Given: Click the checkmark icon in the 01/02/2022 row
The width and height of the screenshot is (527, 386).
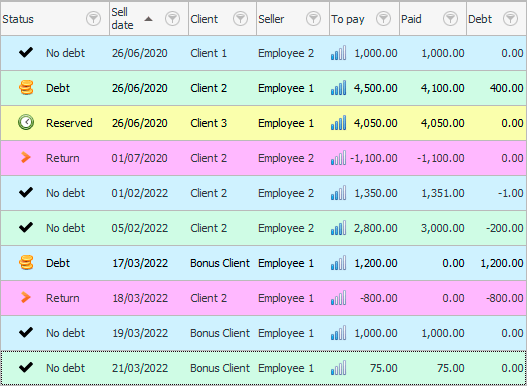Looking at the screenshot, I should 26,193.
